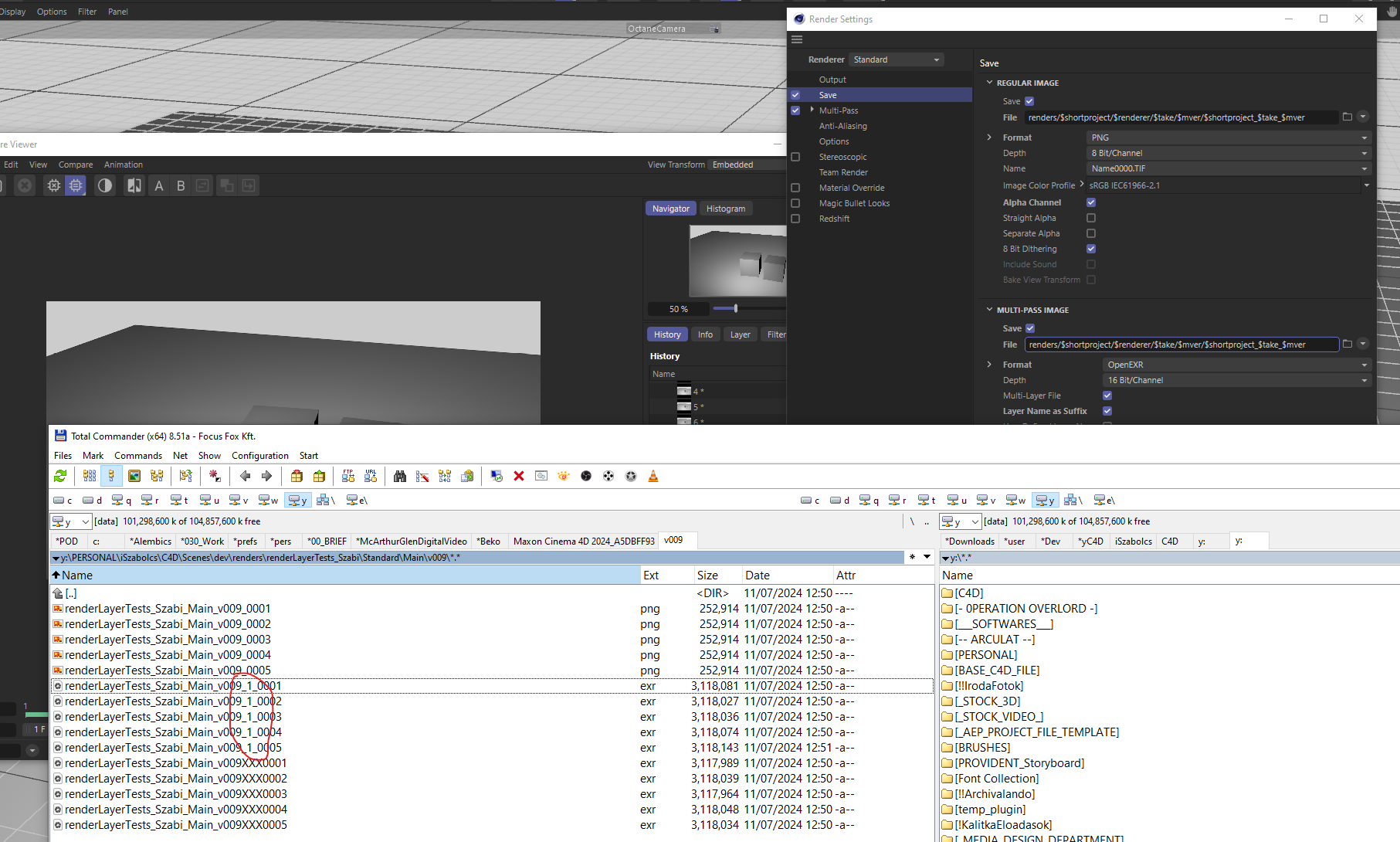The image size is (1400, 842).
Task: Select the A compare button in Picture Viewer
Action: 159,185
